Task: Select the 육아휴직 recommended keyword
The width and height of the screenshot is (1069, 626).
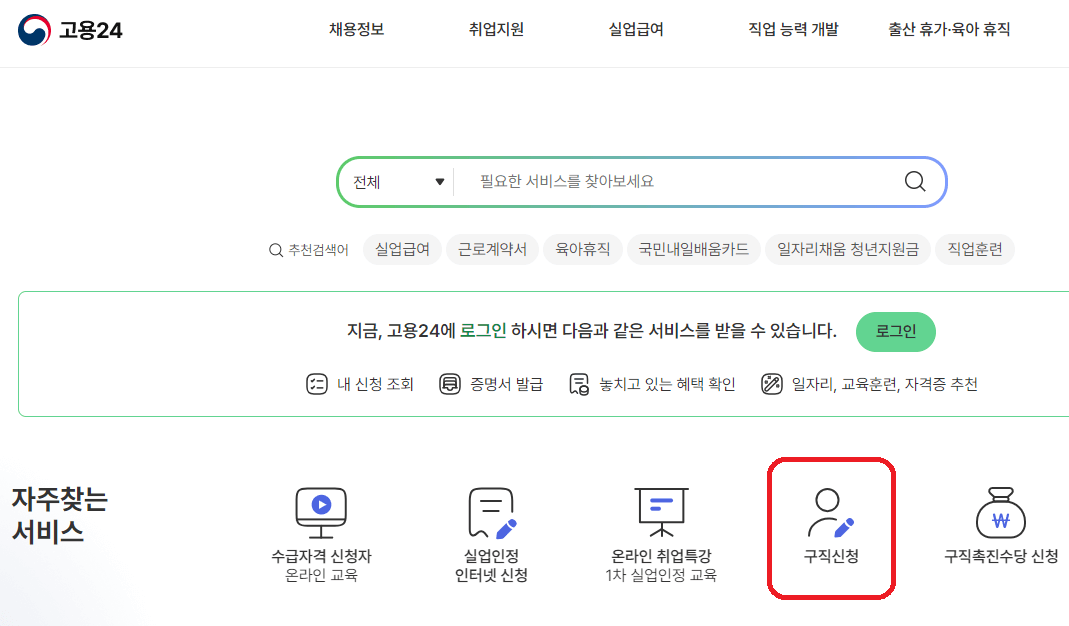Action: [583, 249]
